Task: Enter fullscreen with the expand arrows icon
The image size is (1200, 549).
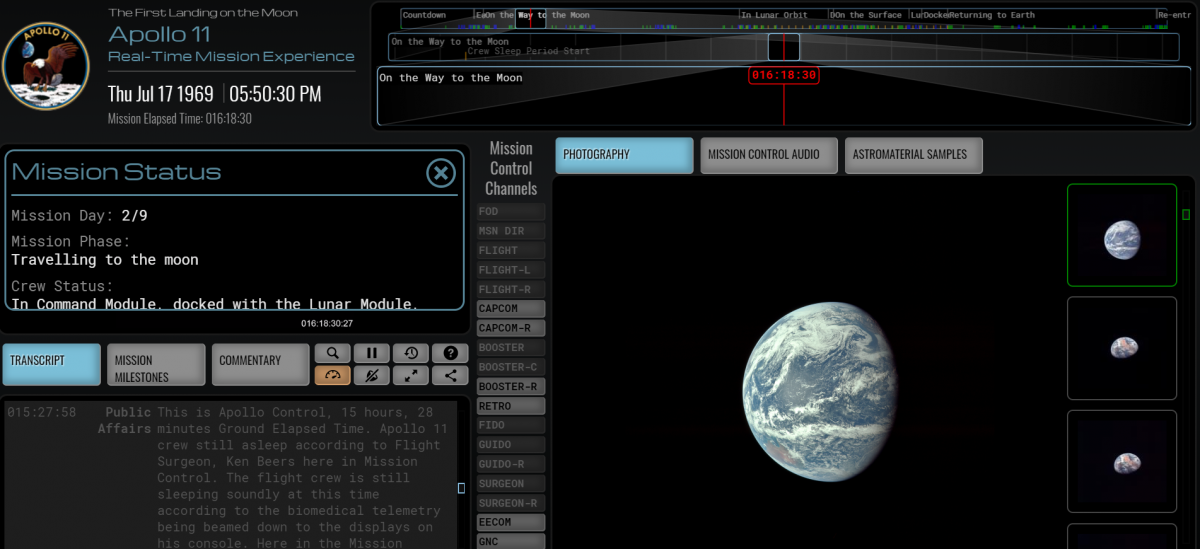Action: point(411,376)
